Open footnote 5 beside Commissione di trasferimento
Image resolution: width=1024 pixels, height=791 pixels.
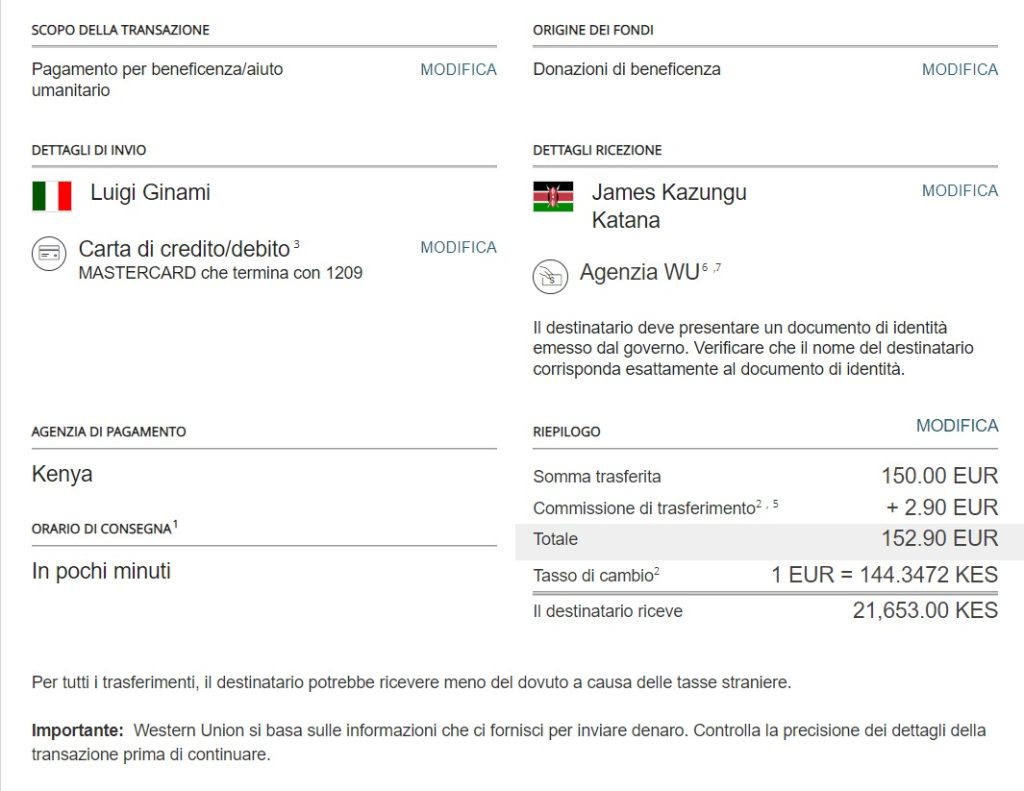point(775,503)
